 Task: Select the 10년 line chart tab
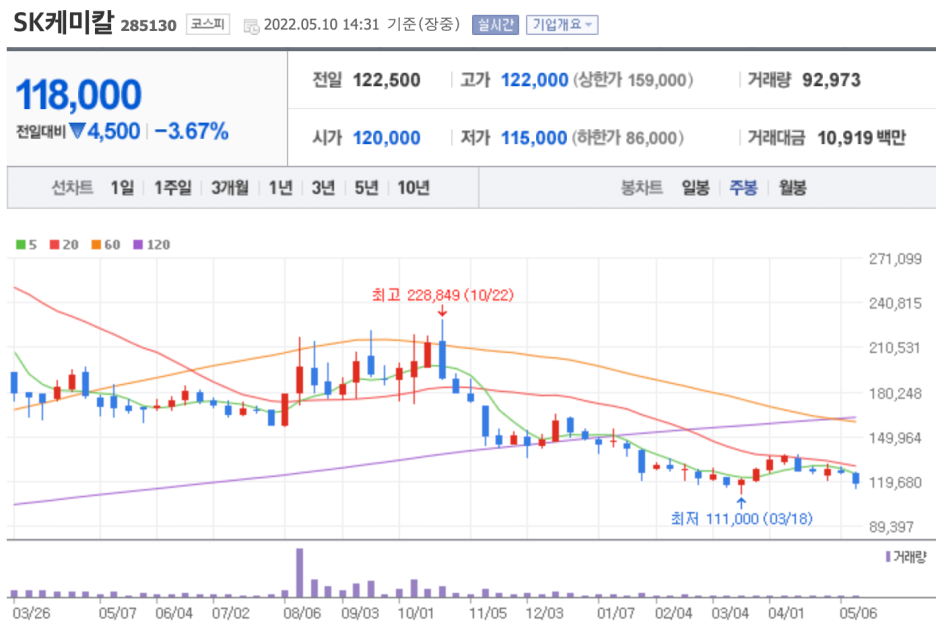pos(414,188)
